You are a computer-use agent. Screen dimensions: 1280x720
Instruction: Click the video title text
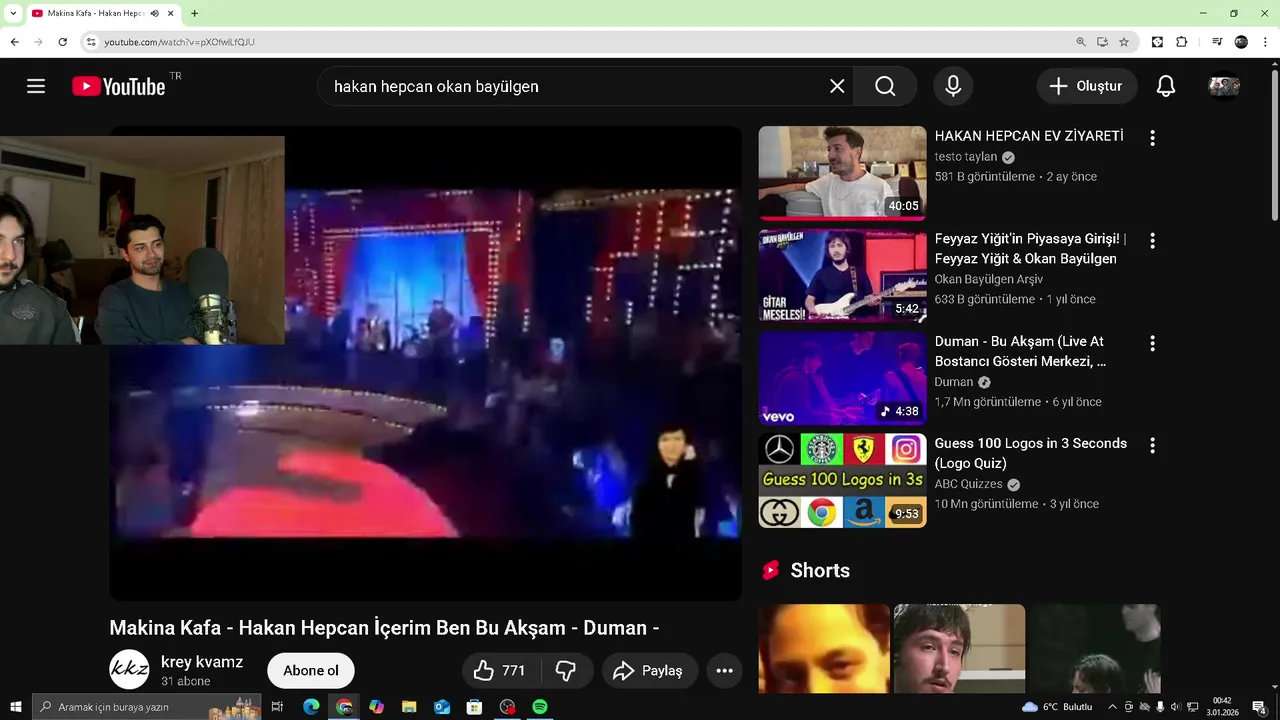[x=384, y=628]
